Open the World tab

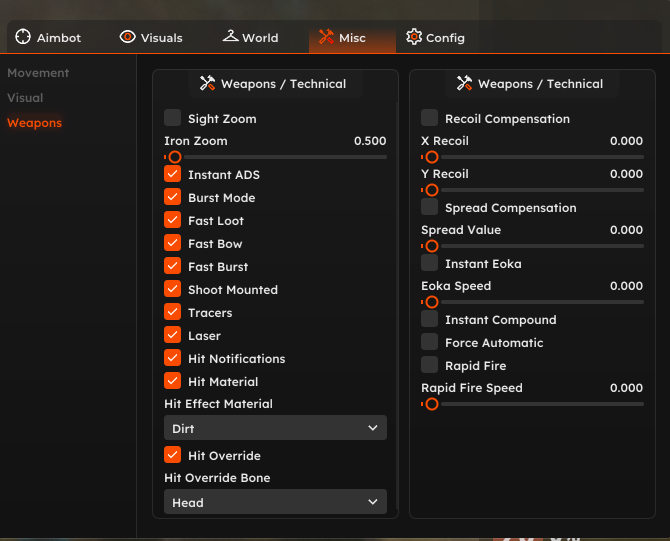(250, 38)
